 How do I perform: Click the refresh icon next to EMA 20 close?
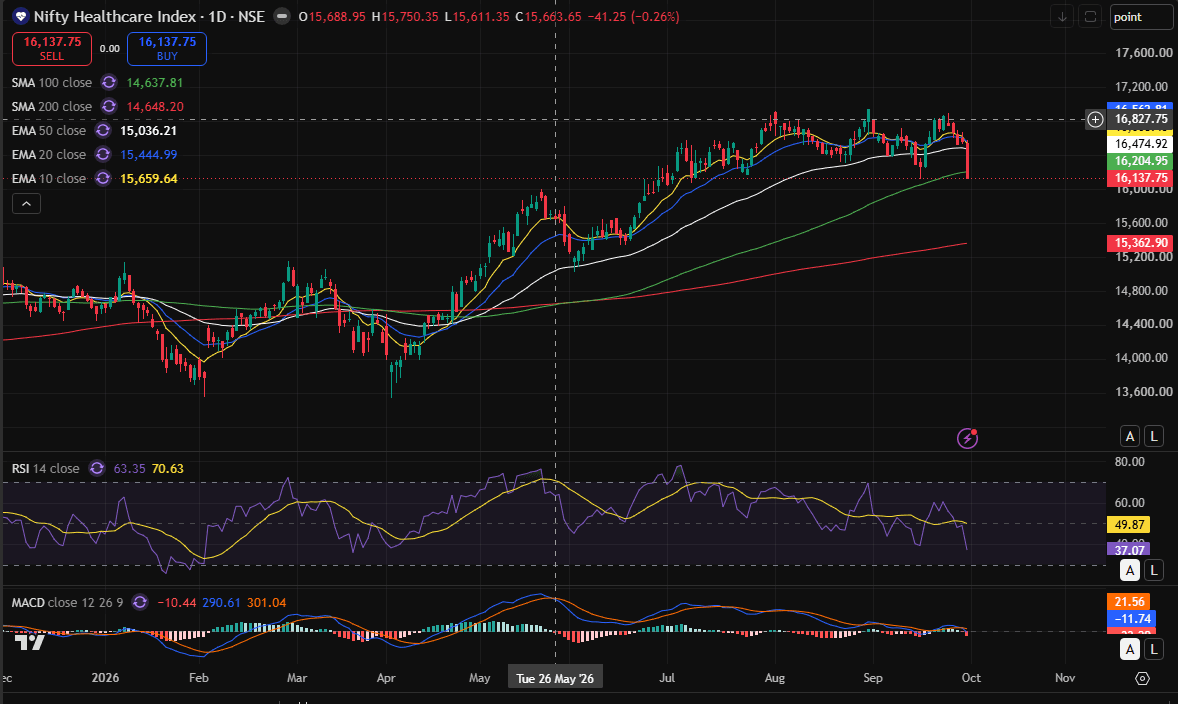(x=103, y=155)
